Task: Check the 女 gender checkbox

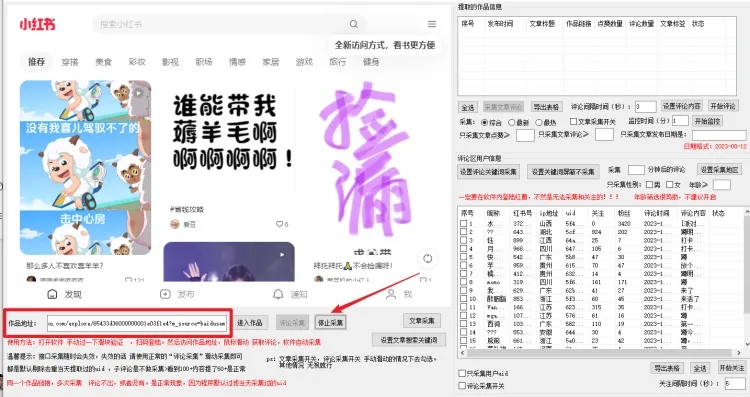Action: click(x=670, y=184)
